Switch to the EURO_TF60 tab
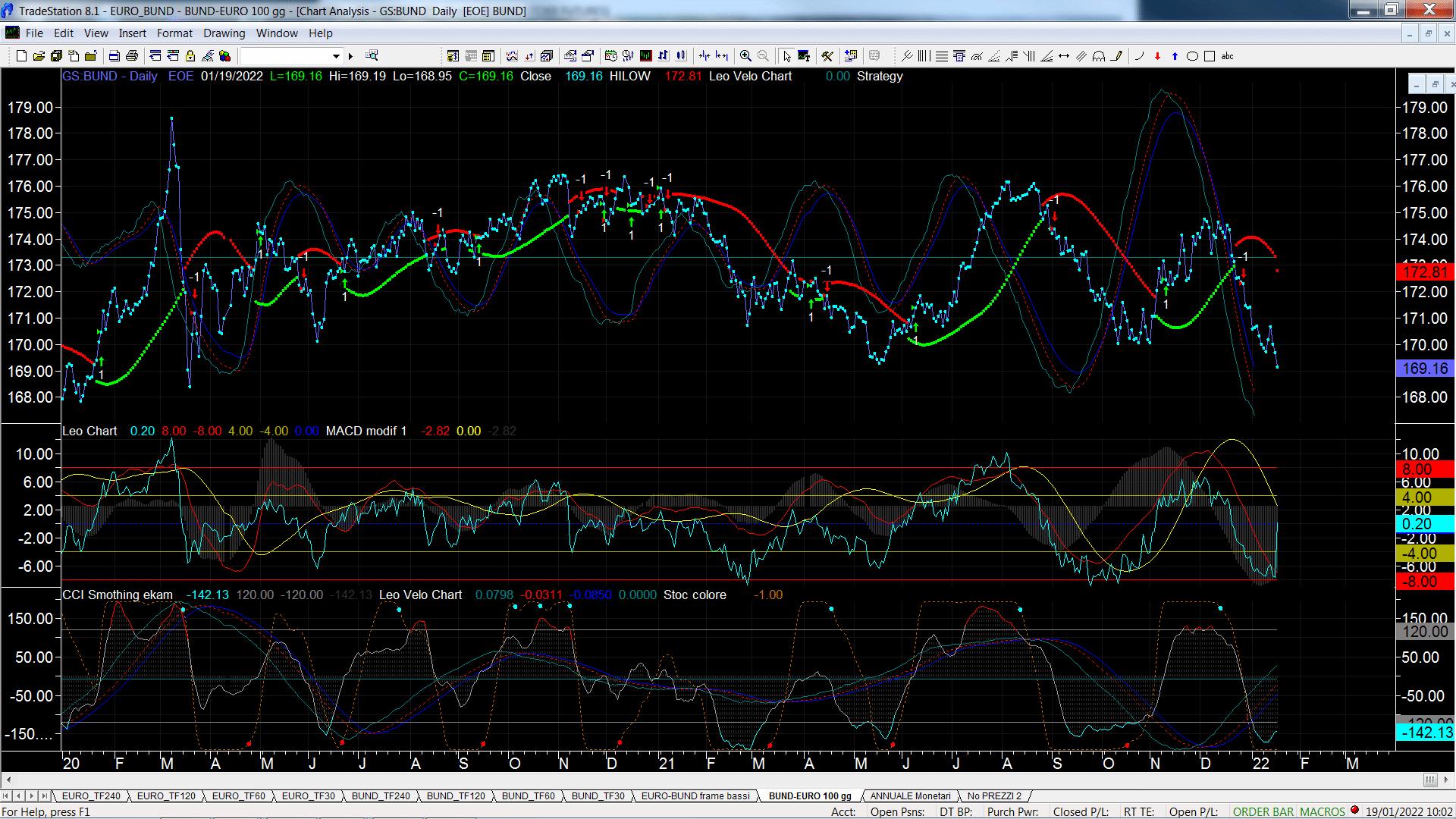 tap(238, 795)
